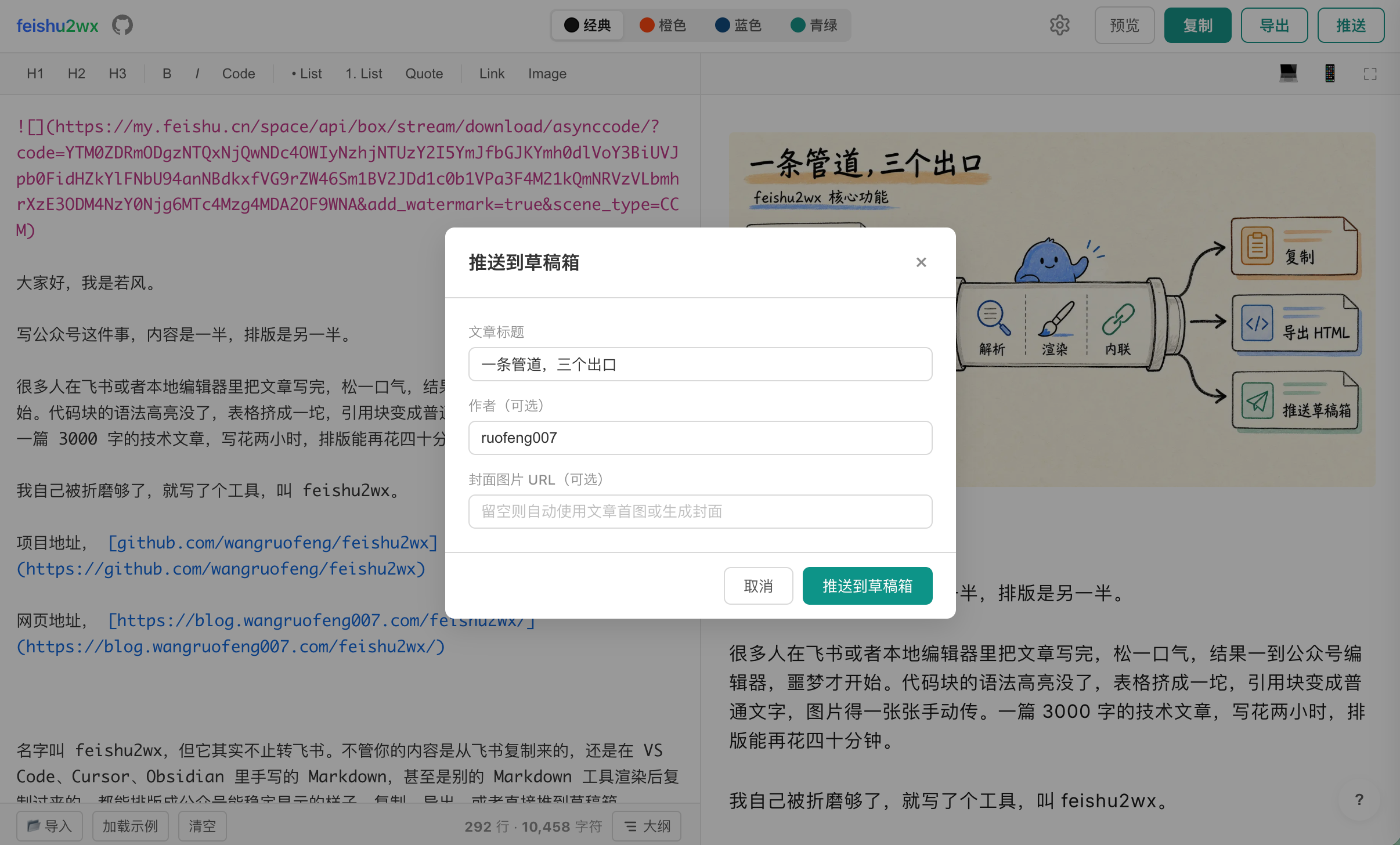Click the 大家好，我是若风。 editor line
The height and width of the screenshot is (845, 1400).
87,283
